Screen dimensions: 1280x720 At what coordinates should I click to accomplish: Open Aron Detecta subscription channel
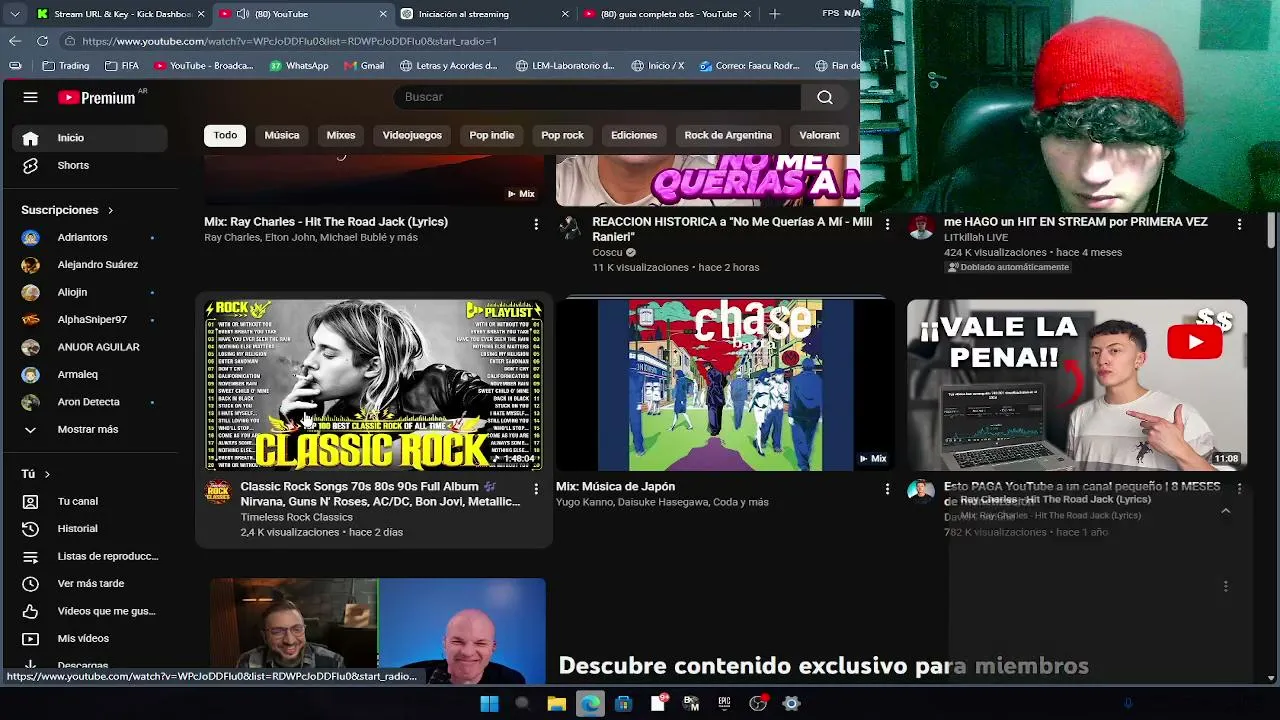click(x=90, y=402)
